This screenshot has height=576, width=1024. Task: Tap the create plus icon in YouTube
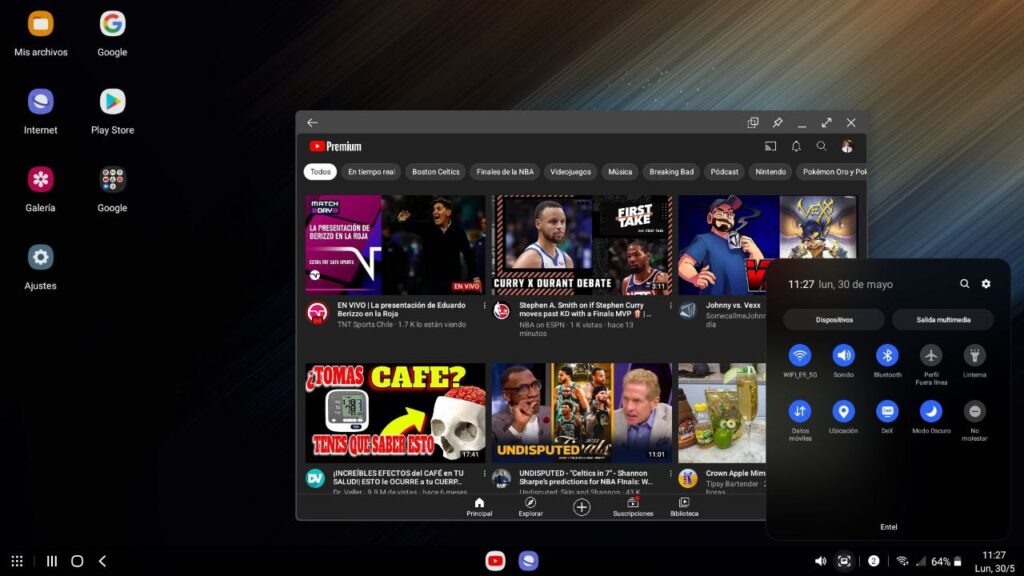[x=581, y=507]
